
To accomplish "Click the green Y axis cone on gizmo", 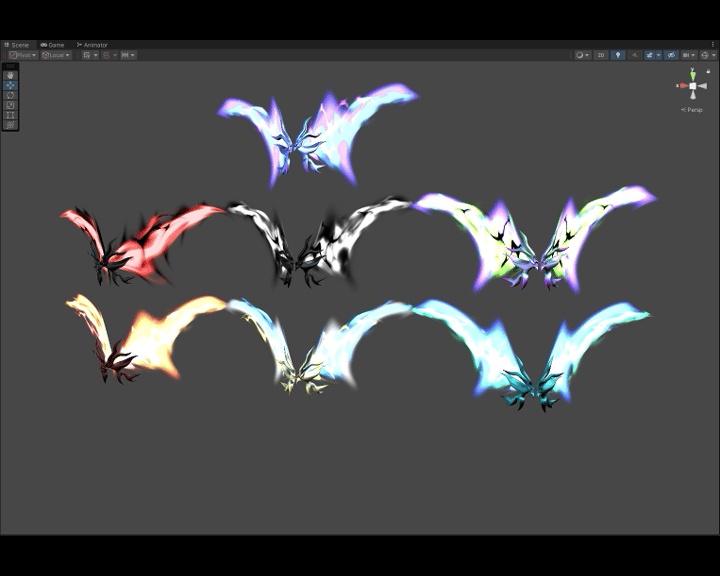I will coord(692,74).
